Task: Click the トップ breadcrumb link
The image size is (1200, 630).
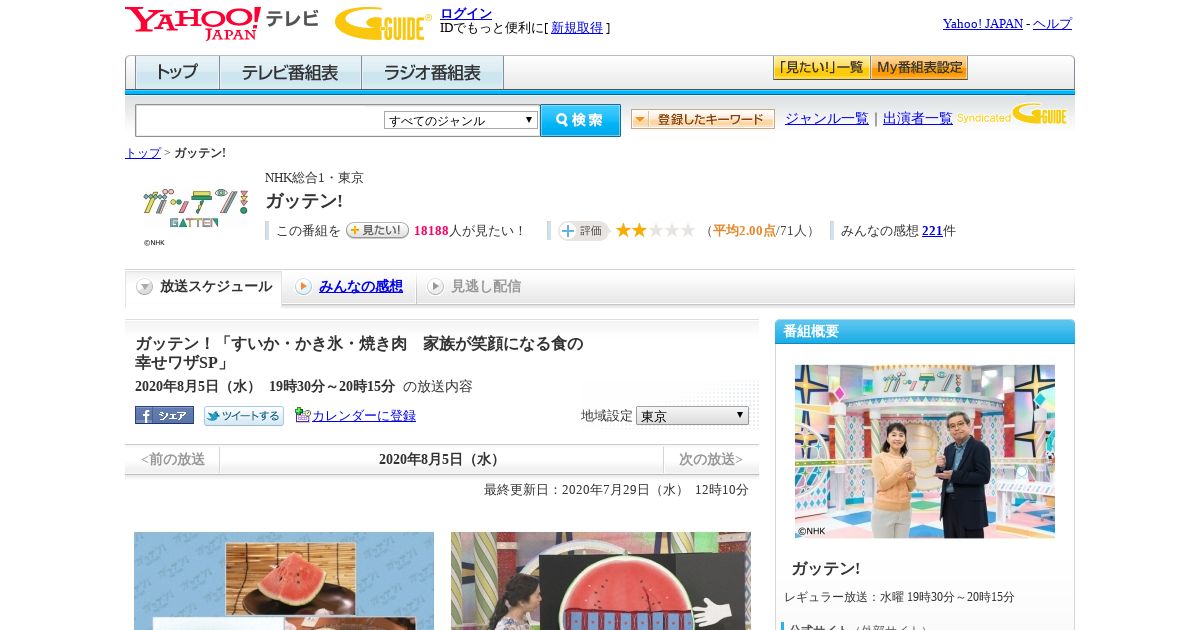Action: click(x=142, y=153)
